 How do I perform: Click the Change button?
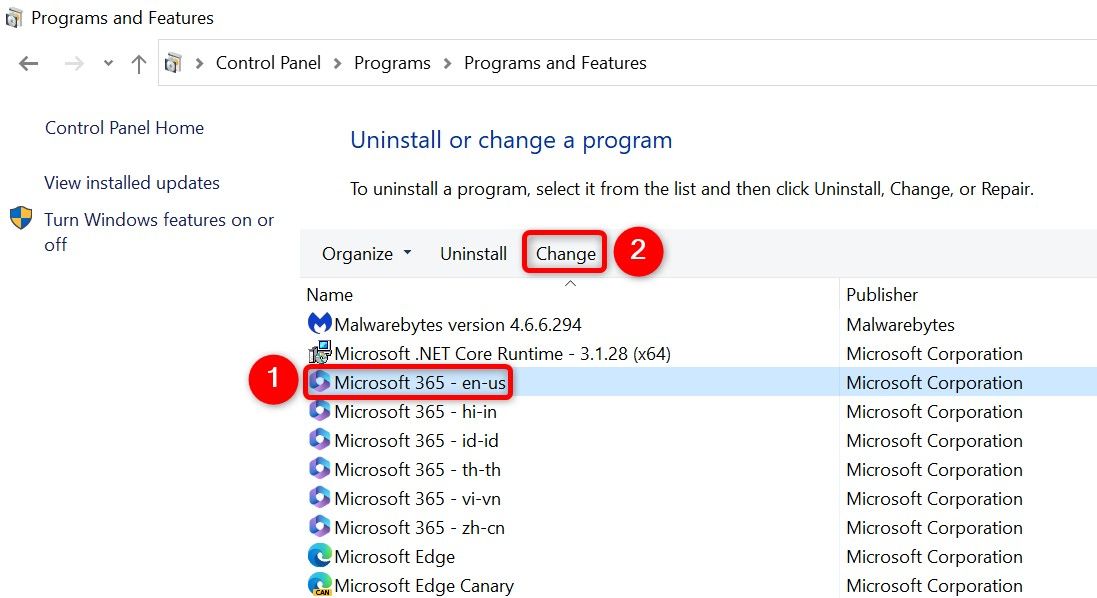tap(564, 253)
